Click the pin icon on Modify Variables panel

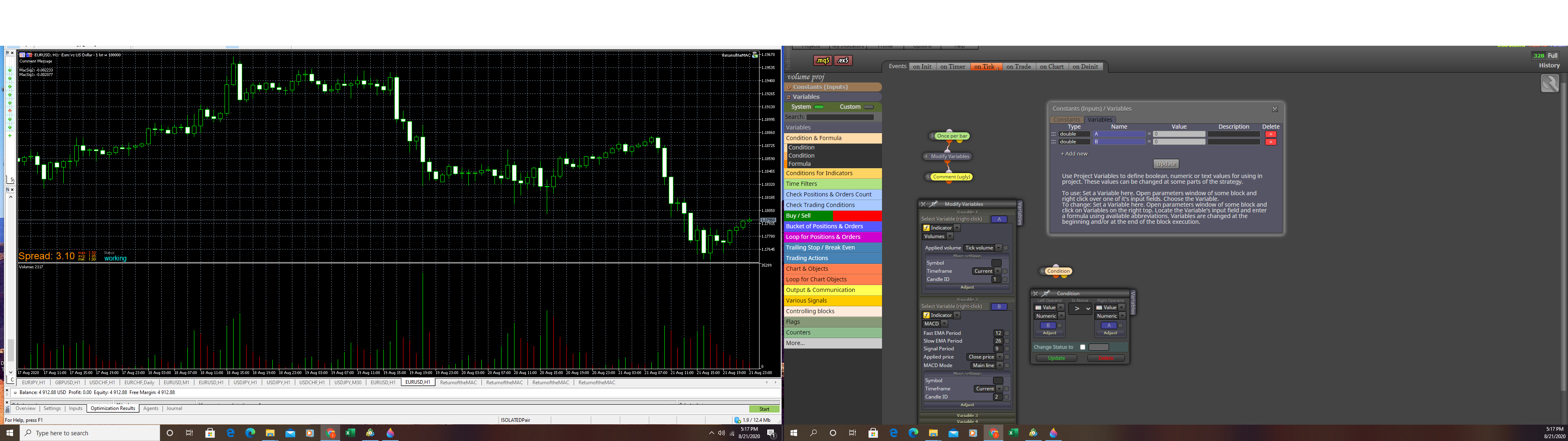pos(933,204)
